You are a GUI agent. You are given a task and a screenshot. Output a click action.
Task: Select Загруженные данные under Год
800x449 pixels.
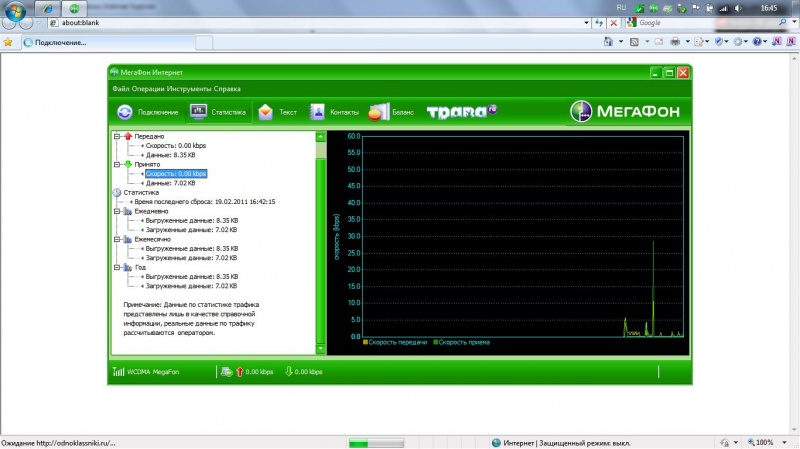[x=191, y=286]
